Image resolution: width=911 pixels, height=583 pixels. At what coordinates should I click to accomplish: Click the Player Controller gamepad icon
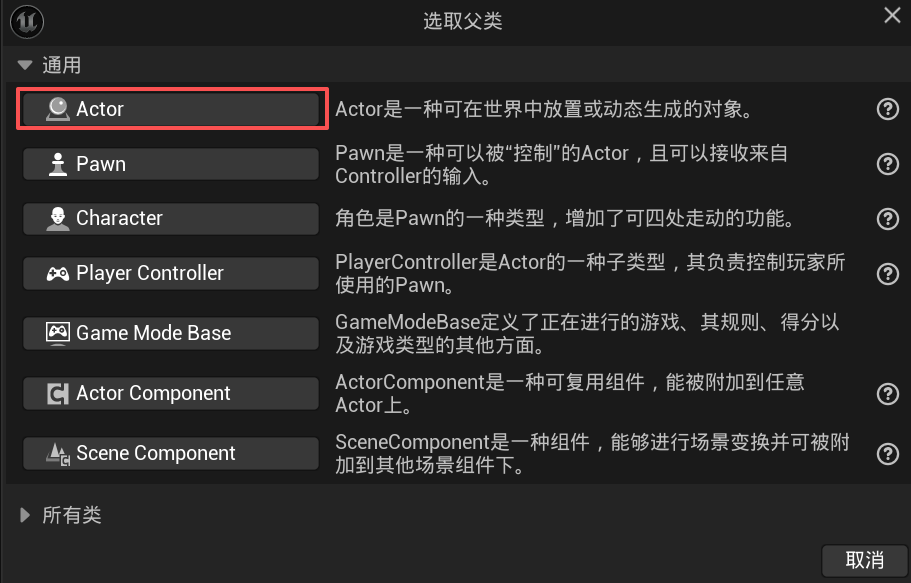pyautogui.click(x=58, y=273)
